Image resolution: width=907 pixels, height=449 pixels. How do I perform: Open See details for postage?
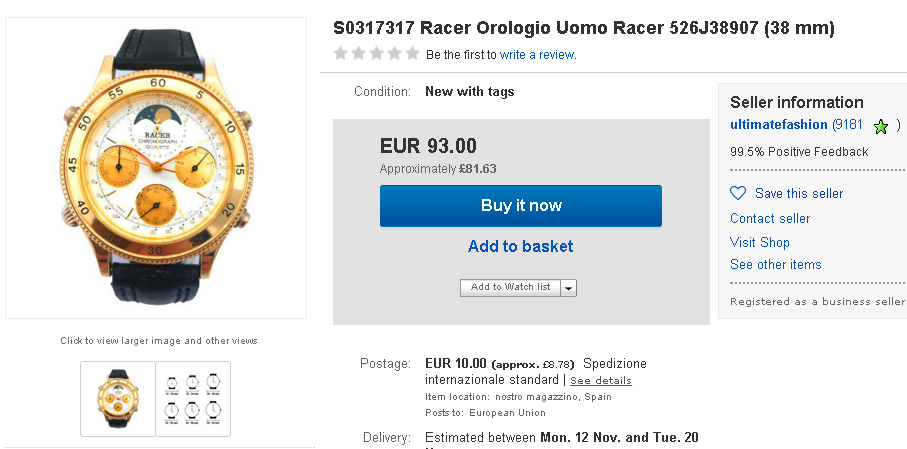click(601, 381)
